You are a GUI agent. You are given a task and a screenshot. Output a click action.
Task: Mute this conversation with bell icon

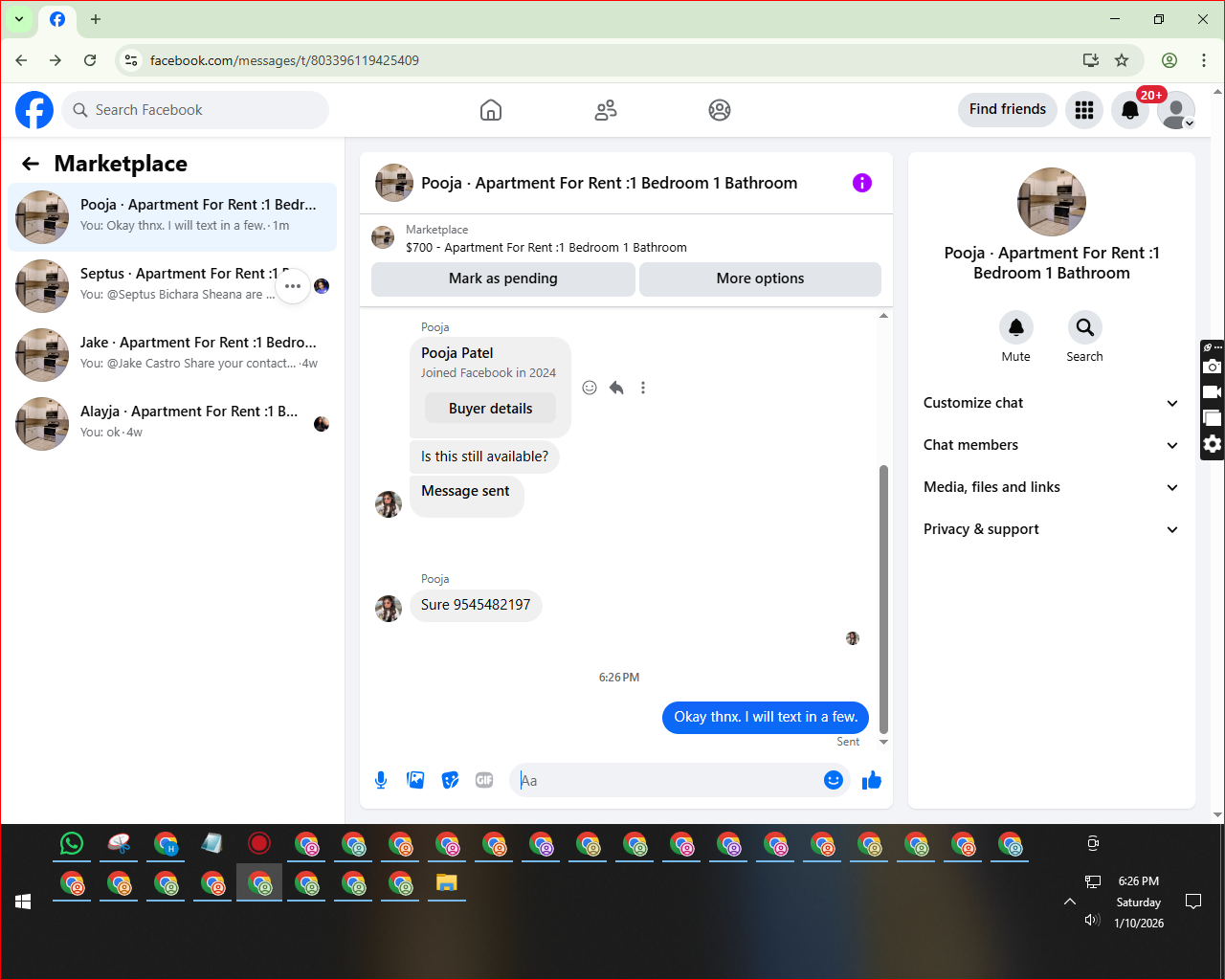[x=1016, y=327]
